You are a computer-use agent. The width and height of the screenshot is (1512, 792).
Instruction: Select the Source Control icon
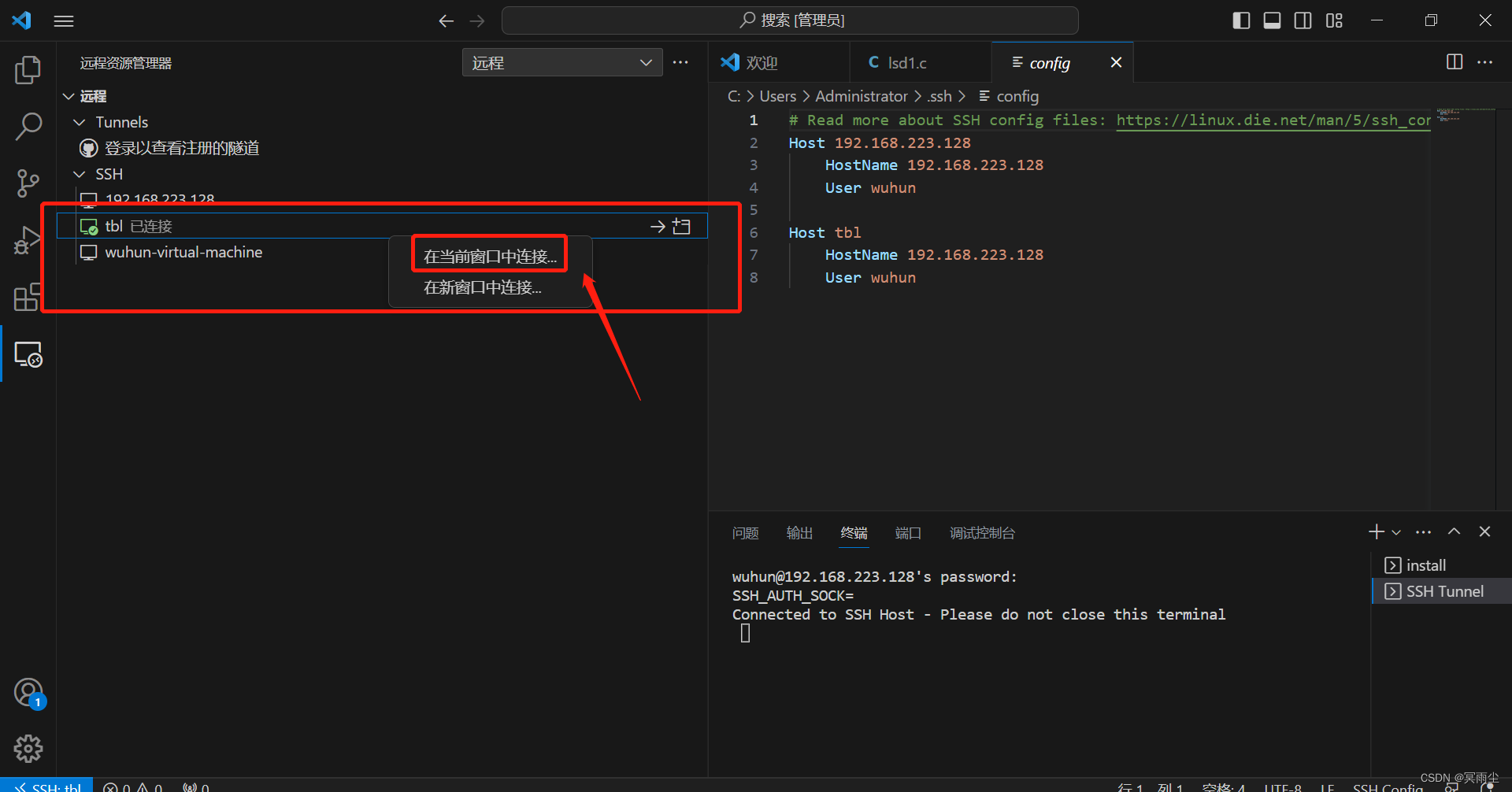pyautogui.click(x=28, y=183)
